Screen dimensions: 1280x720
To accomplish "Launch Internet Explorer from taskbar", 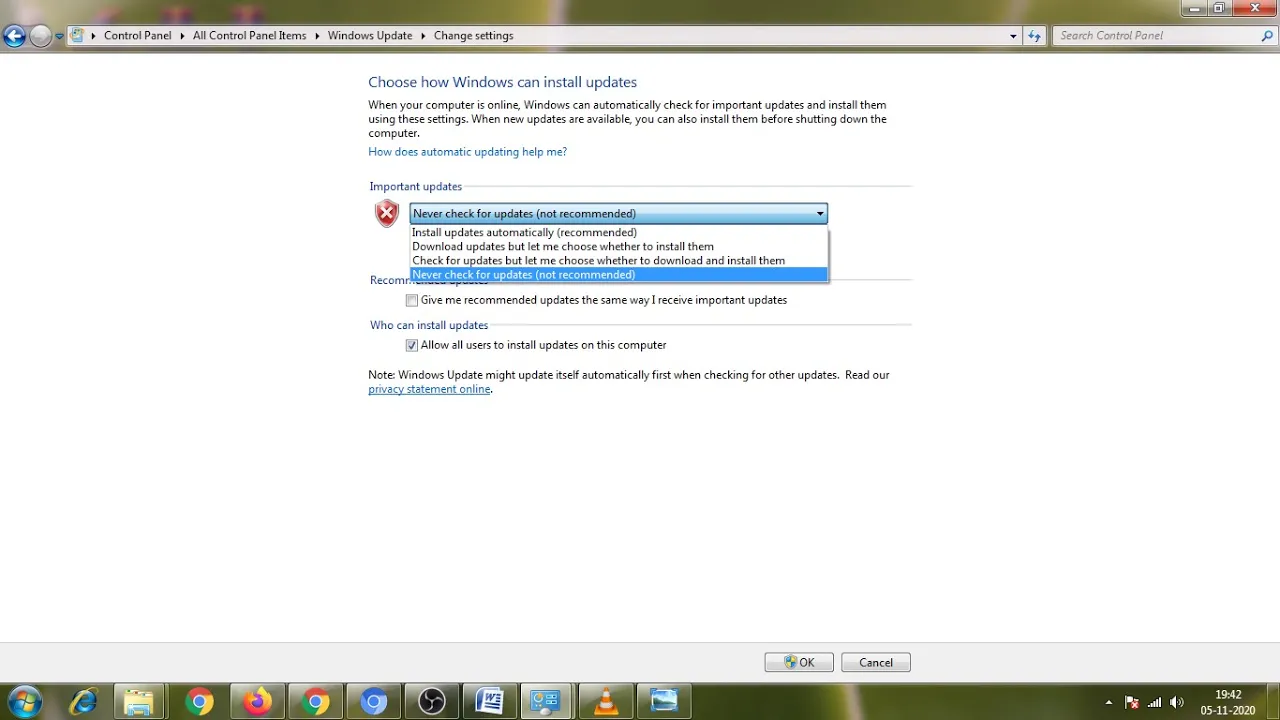I will click(x=83, y=702).
